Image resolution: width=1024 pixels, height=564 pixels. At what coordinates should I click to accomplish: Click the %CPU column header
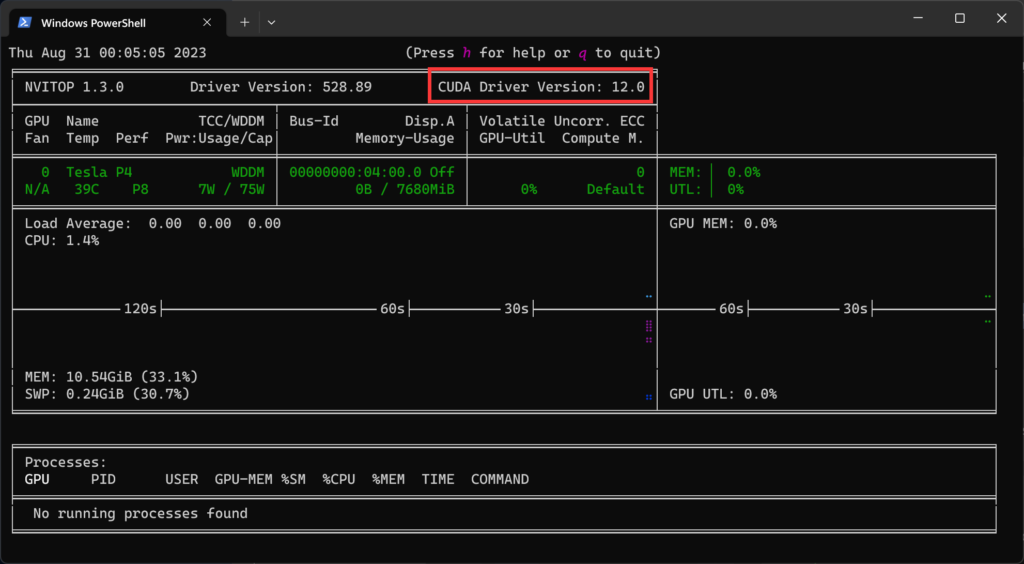pos(339,479)
